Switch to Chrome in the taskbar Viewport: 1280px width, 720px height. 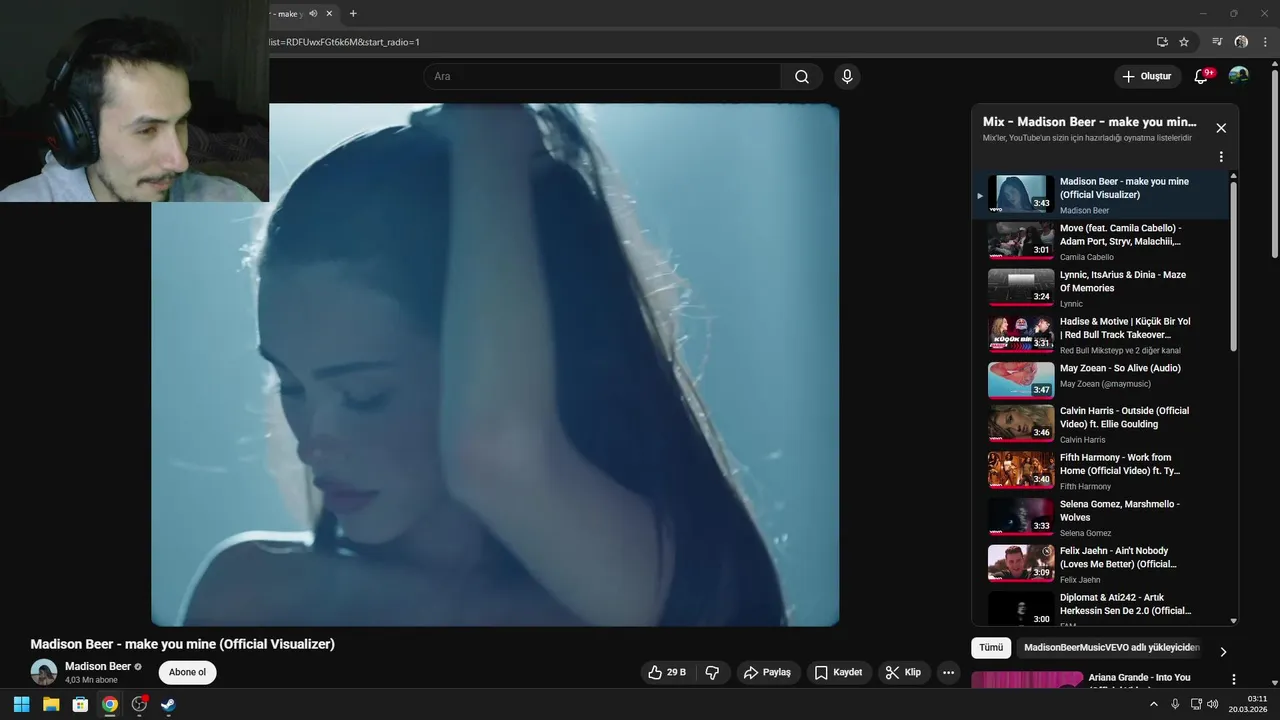pos(110,704)
